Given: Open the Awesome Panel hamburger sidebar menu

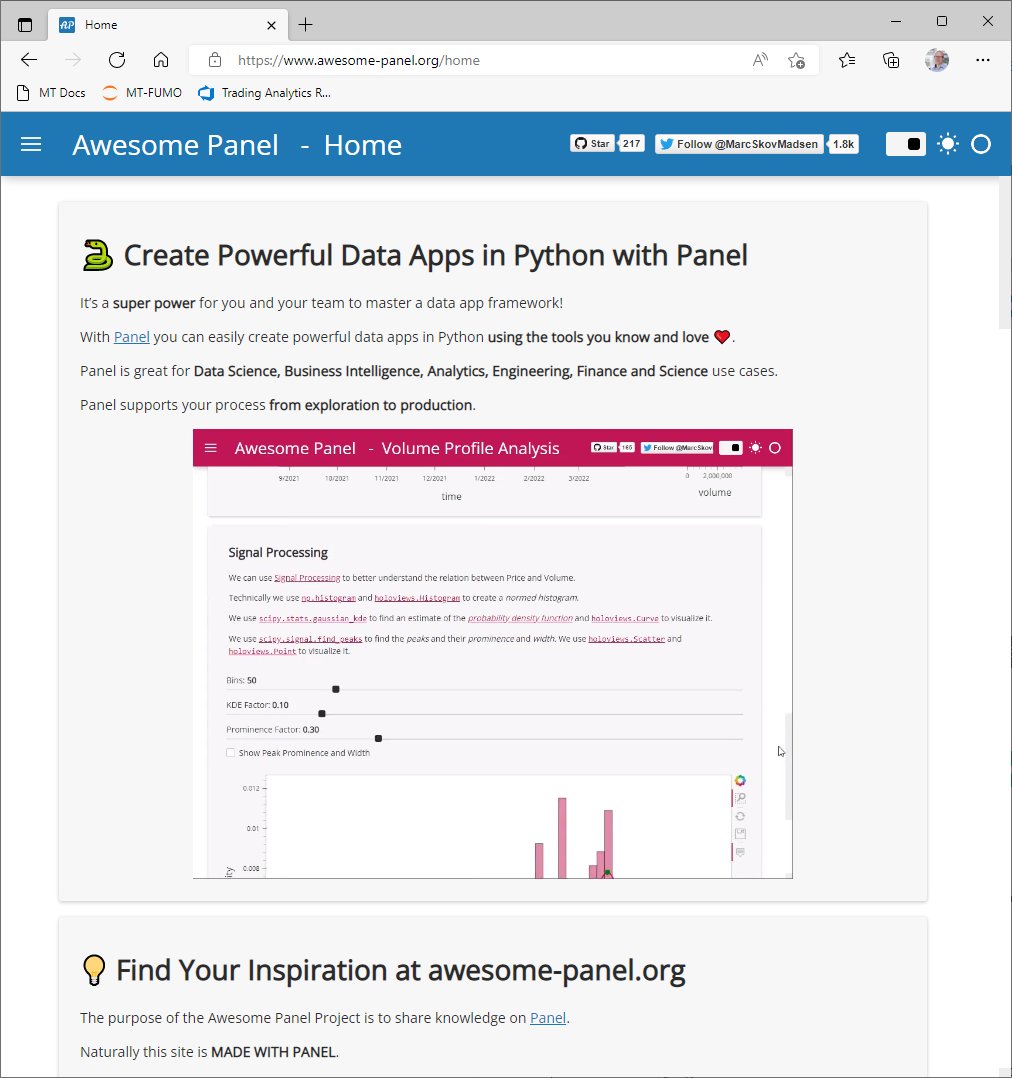Looking at the screenshot, I should tap(31, 144).
